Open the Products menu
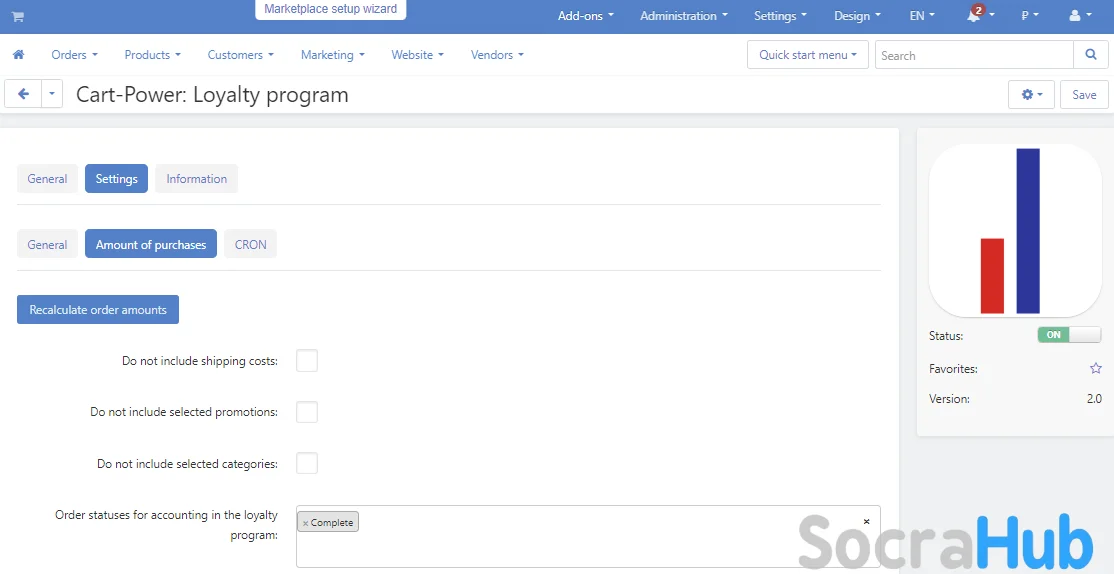1114x574 pixels. tap(153, 55)
